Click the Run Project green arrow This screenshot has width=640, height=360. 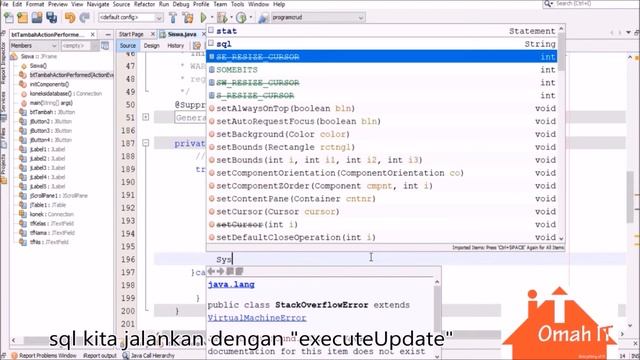pos(203,18)
